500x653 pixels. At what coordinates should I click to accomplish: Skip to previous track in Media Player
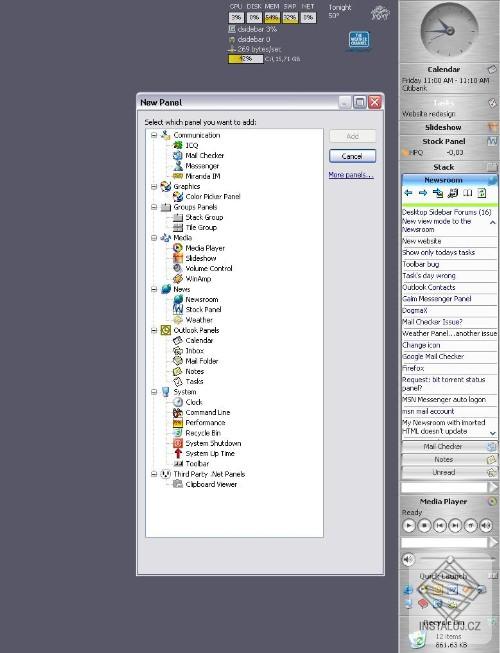pos(440,526)
